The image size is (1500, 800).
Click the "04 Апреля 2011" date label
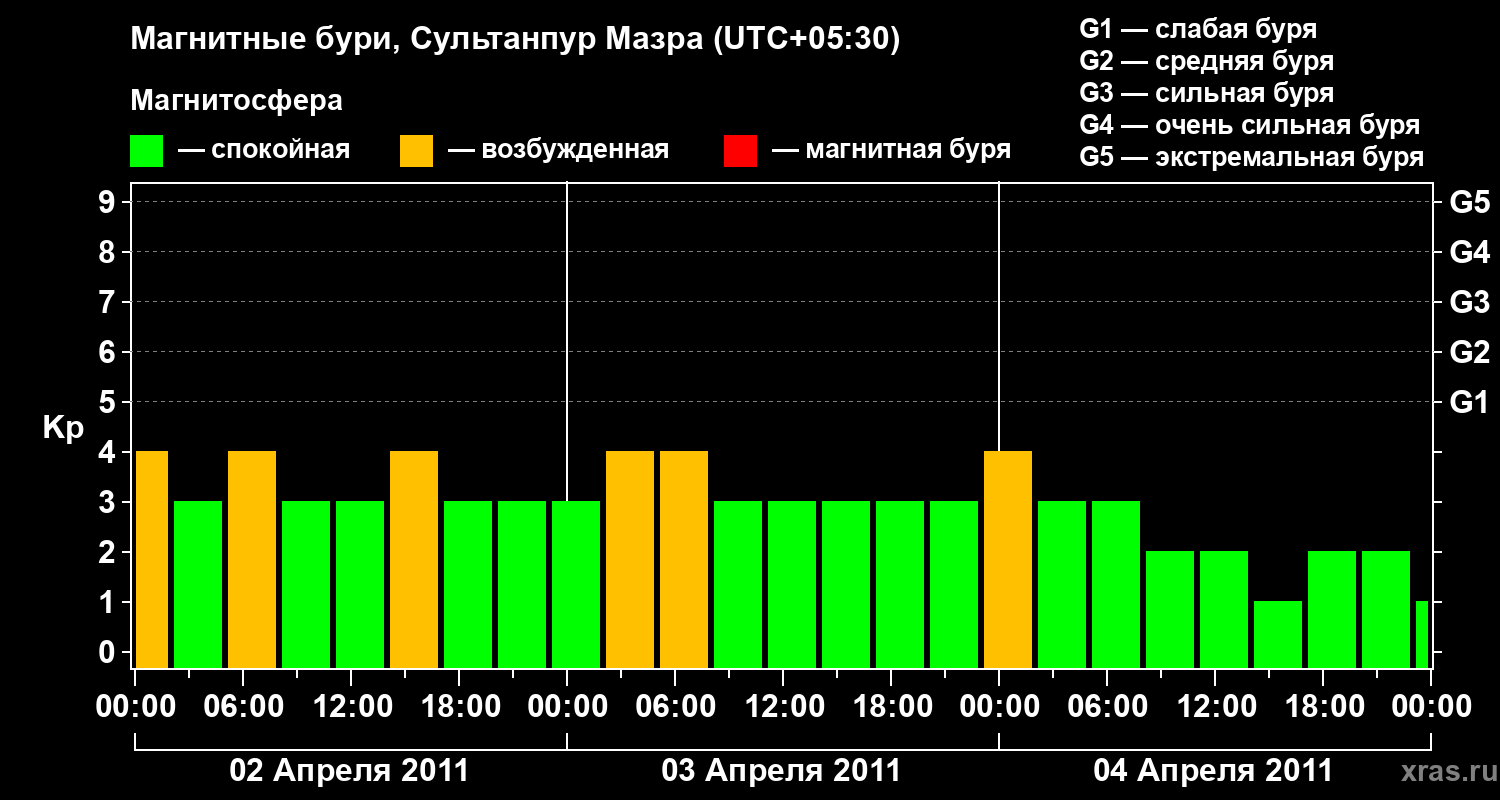point(1213,771)
